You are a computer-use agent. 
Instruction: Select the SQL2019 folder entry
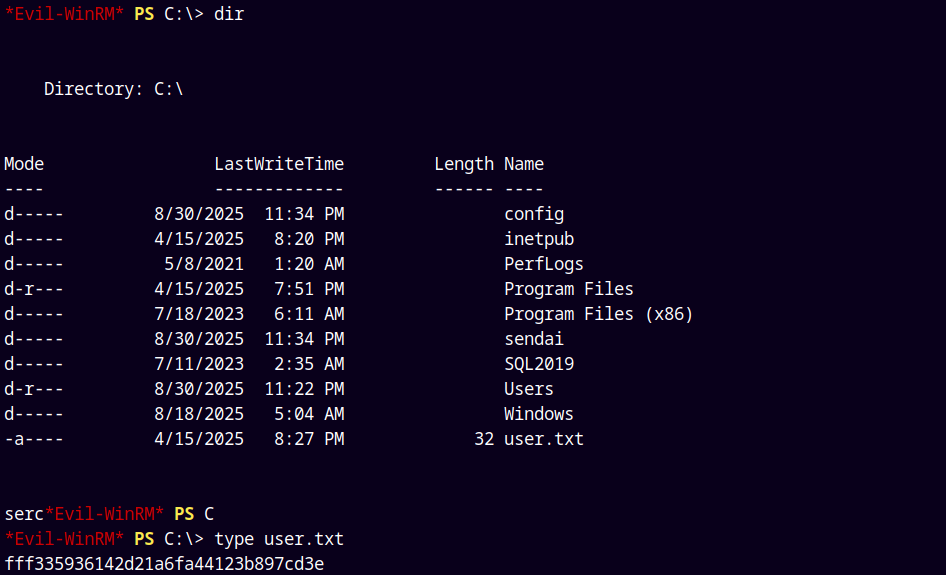pyautogui.click(x=539, y=364)
